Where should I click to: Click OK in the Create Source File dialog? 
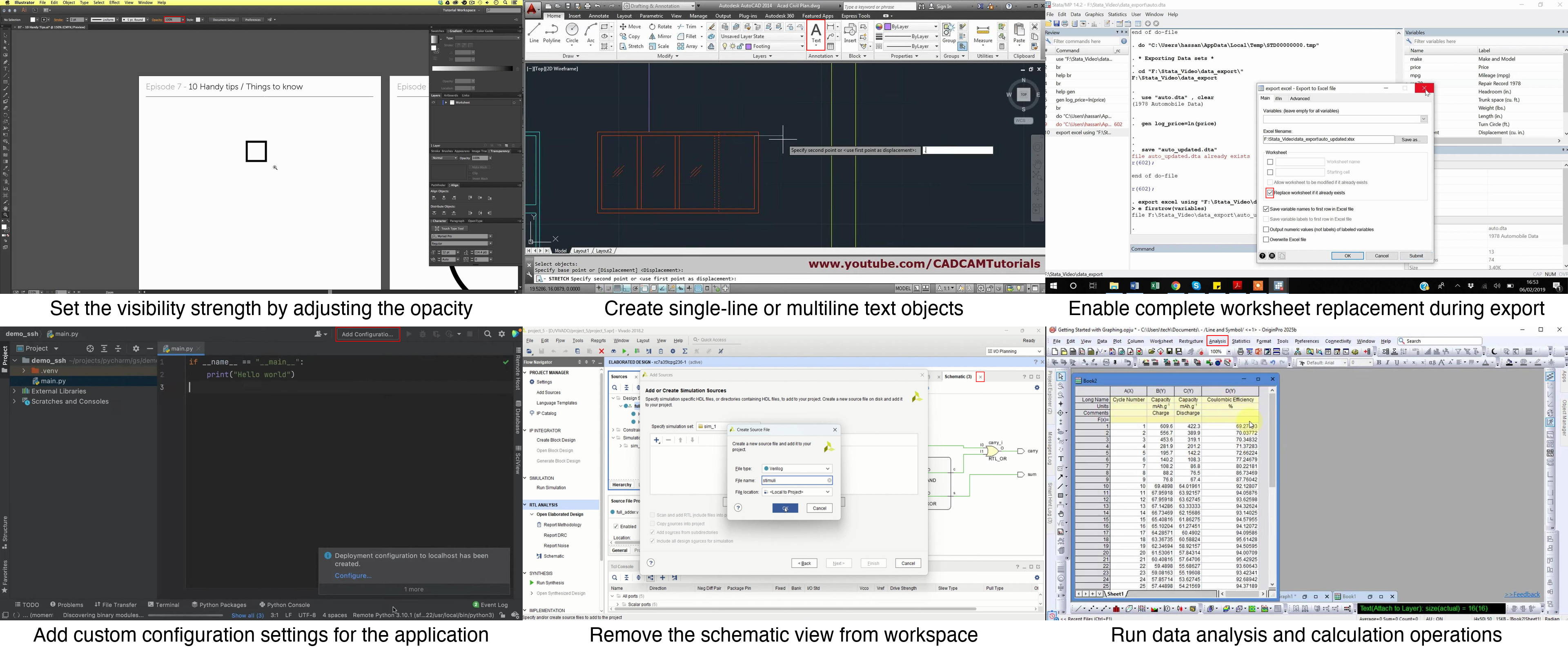coord(785,508)
